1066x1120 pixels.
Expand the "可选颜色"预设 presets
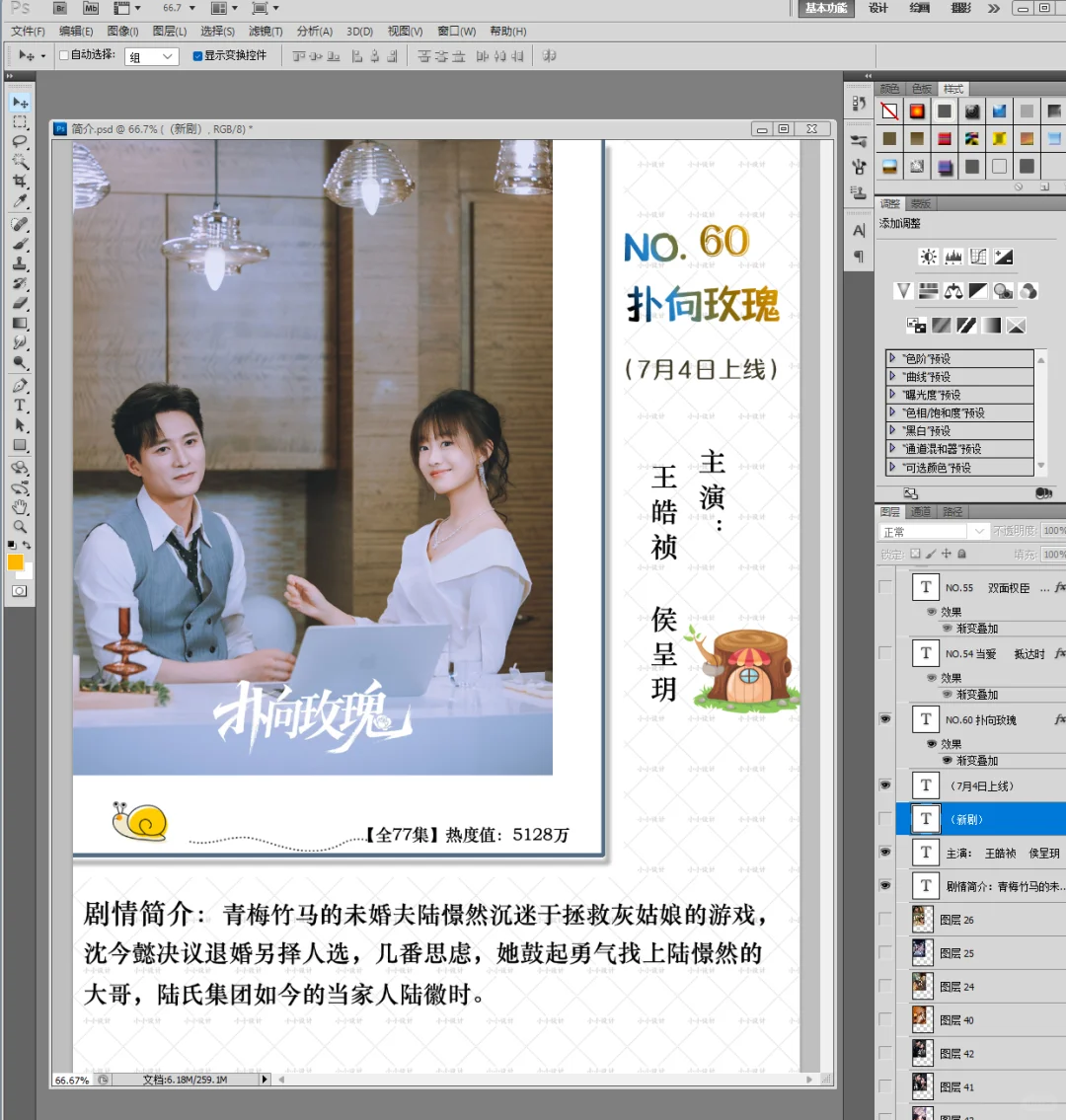coord(892,467)
